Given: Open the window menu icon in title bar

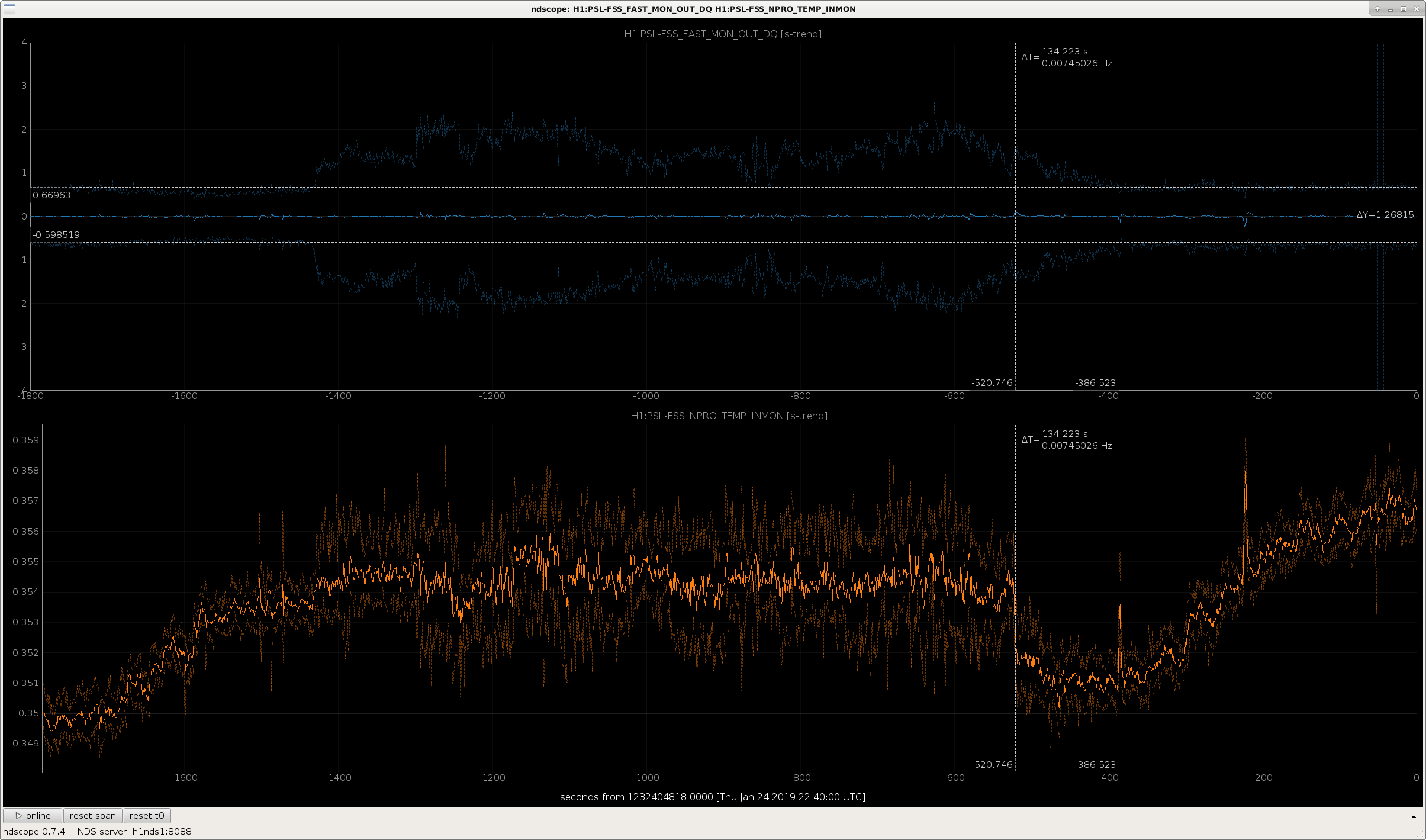Looking at the screenshot, I should (9, 8).
